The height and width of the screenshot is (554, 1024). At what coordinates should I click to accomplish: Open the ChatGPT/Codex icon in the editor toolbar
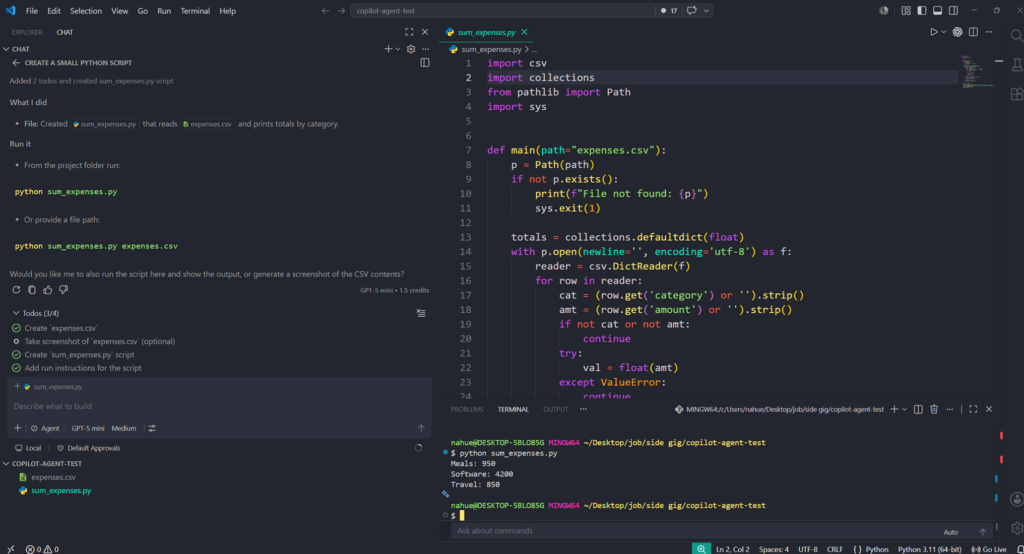(x=957, y=32)
